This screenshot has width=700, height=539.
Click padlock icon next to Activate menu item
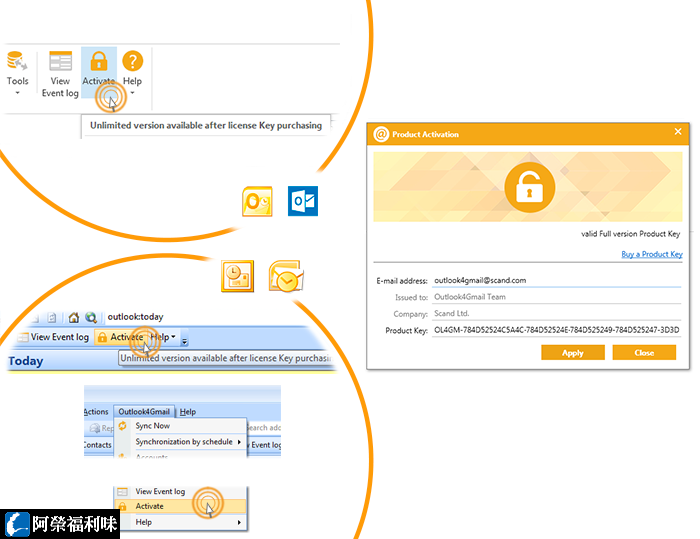click(122, 506)
